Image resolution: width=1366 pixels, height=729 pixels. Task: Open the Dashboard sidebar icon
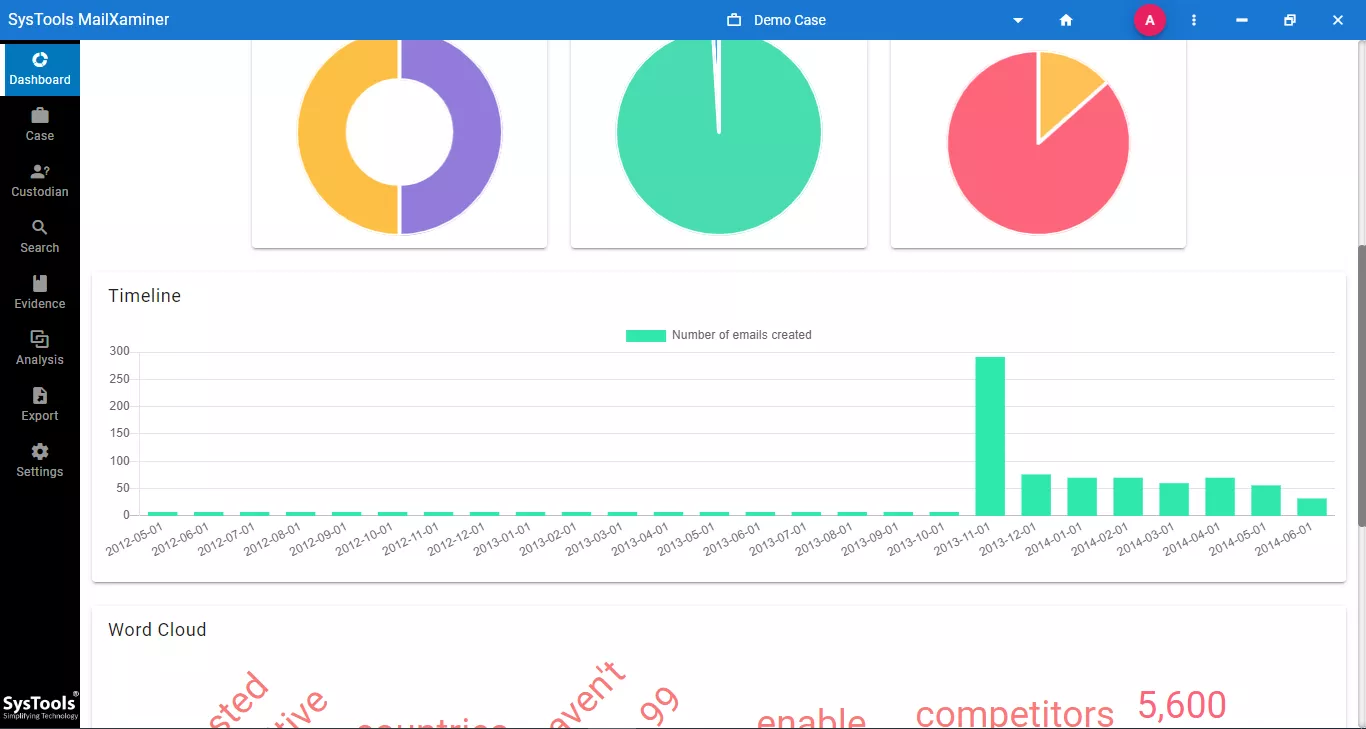[x=40, y=60]
